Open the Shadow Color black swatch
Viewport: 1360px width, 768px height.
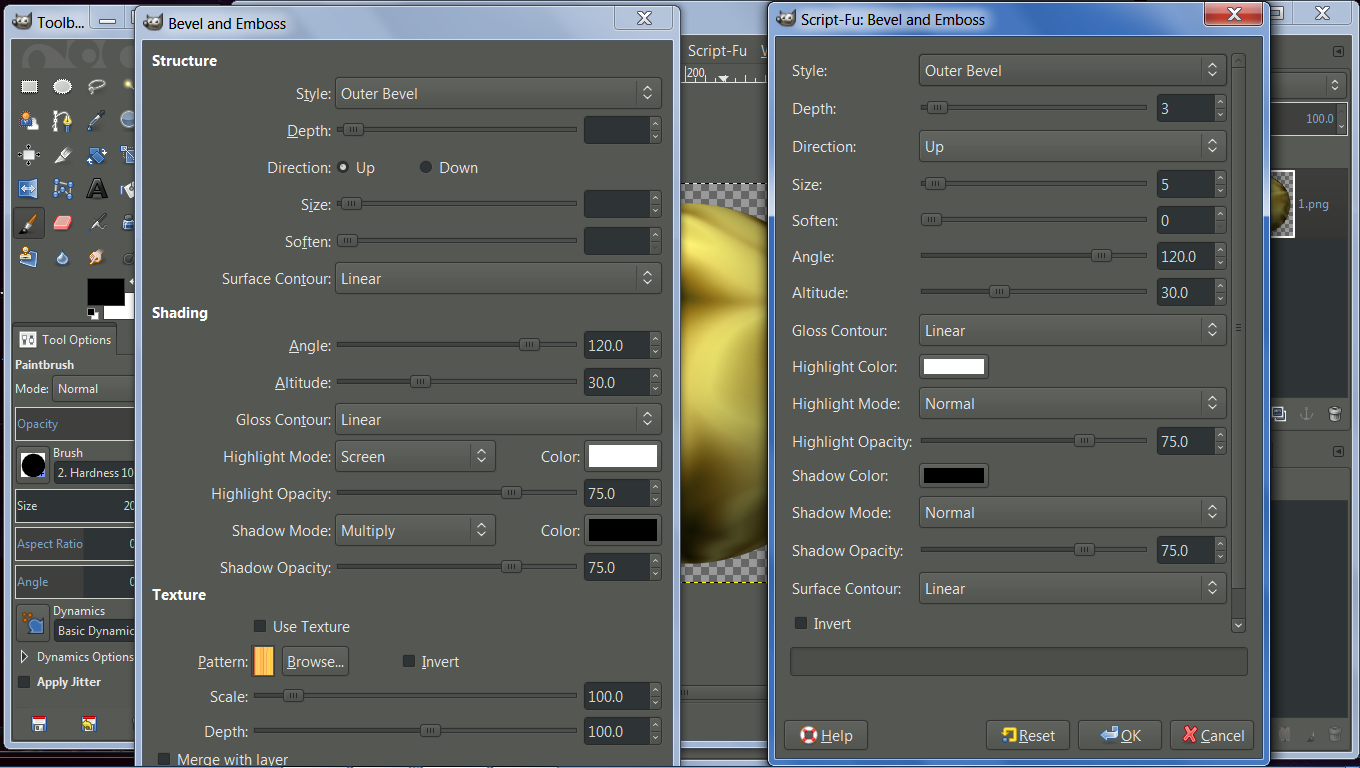[954, 476]
